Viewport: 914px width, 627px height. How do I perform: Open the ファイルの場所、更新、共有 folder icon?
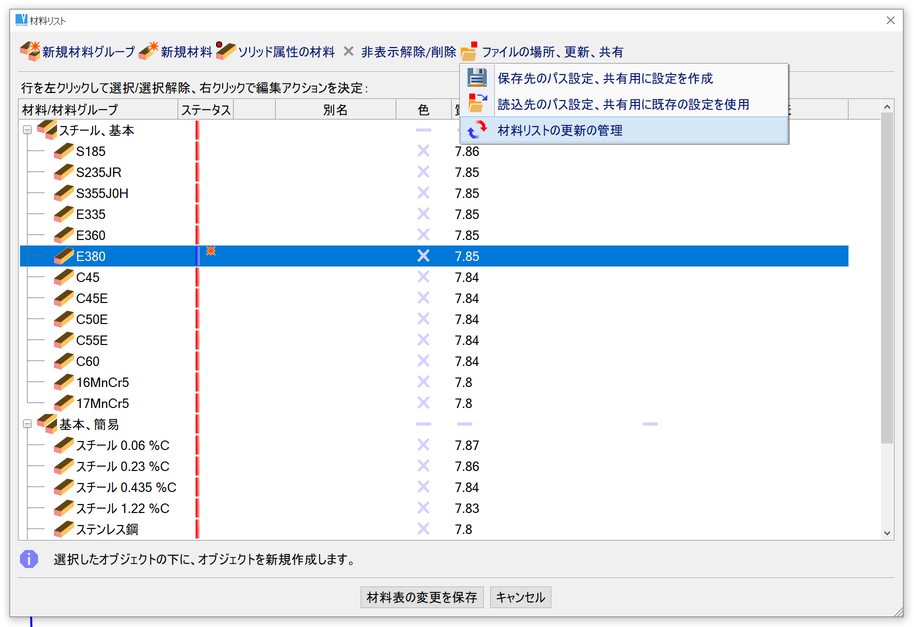click(x=469, y=51)
